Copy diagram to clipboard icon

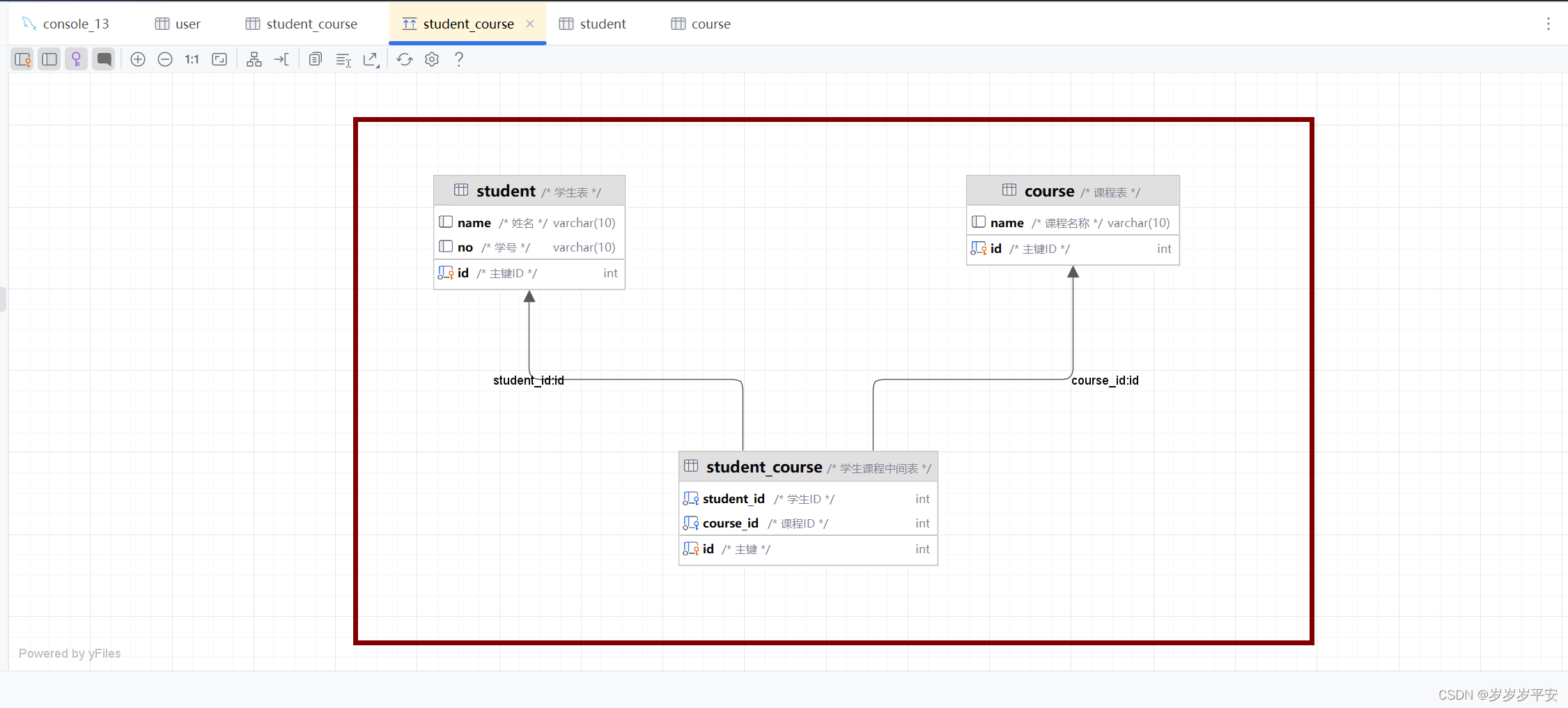pyautogui.click(x=316, y=59)
